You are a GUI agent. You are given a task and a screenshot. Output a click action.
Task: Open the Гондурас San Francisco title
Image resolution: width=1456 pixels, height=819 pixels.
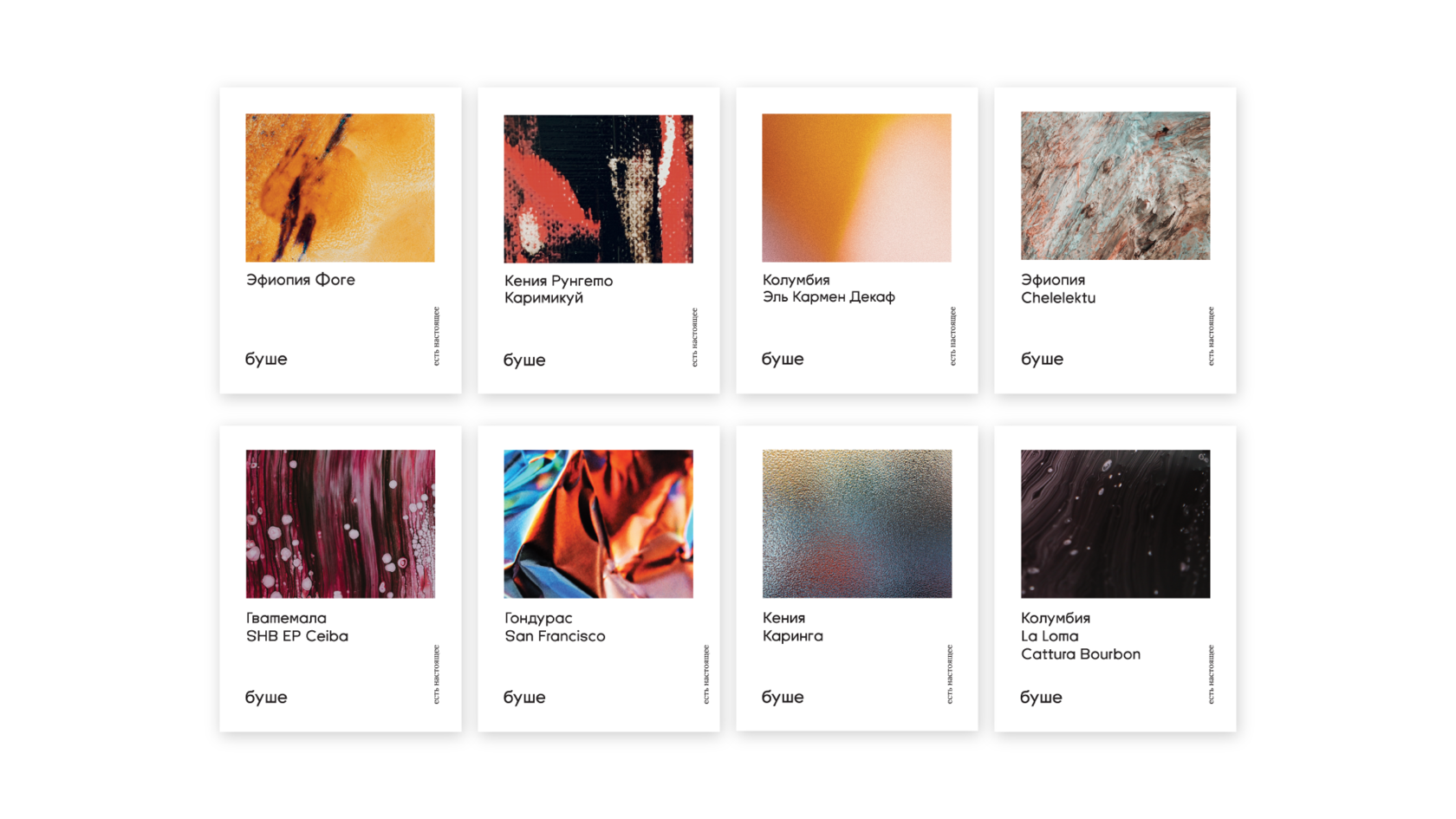coord(555,627)
